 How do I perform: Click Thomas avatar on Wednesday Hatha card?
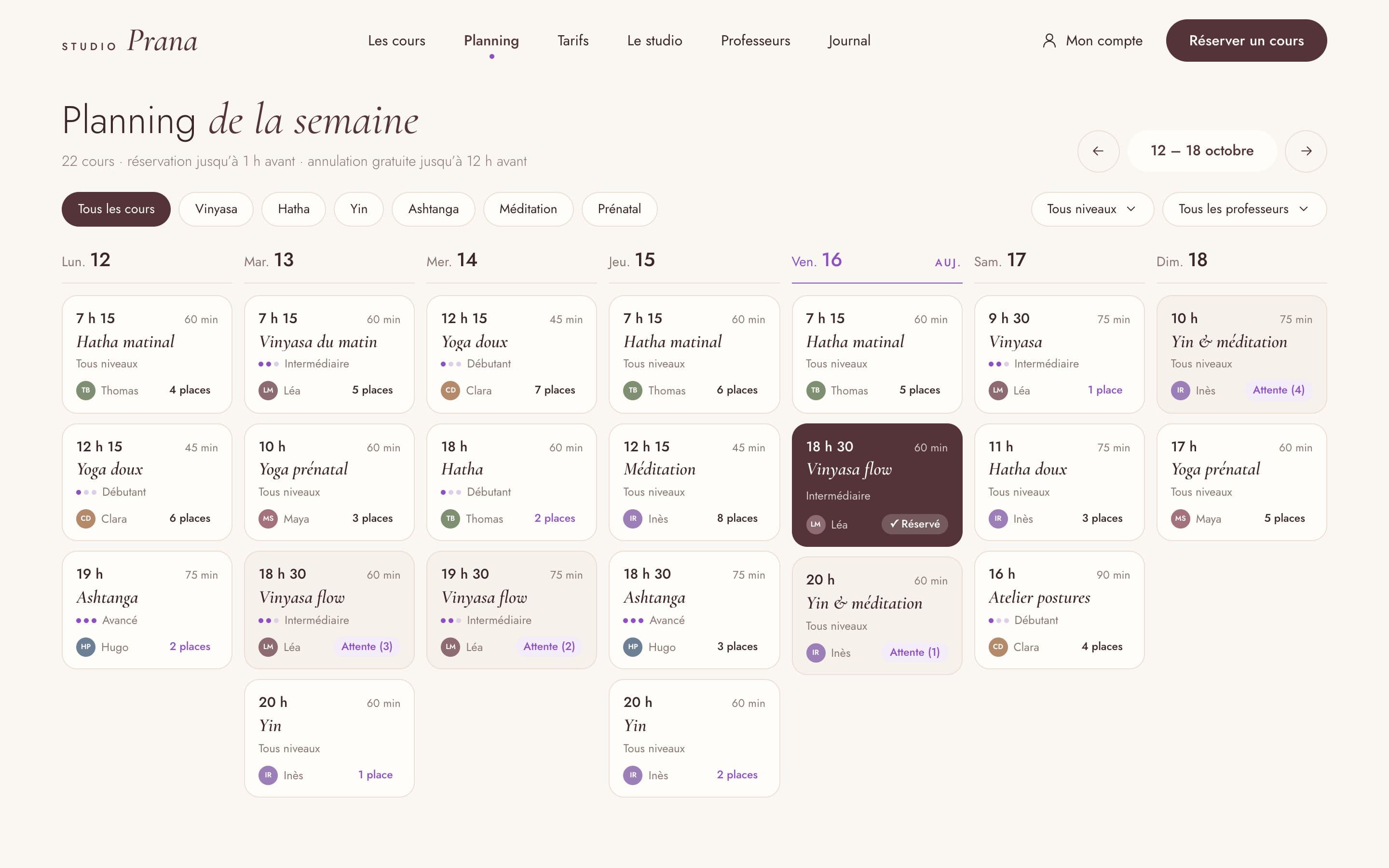450,518
